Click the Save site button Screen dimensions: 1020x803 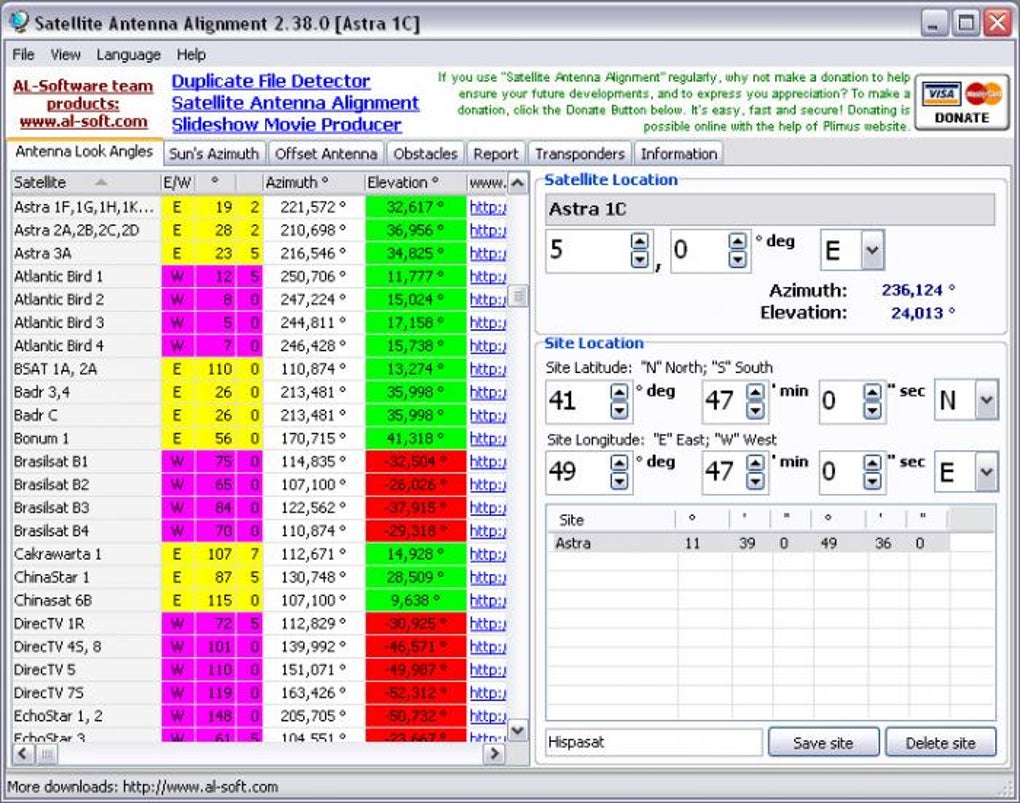tap(823, 742)
